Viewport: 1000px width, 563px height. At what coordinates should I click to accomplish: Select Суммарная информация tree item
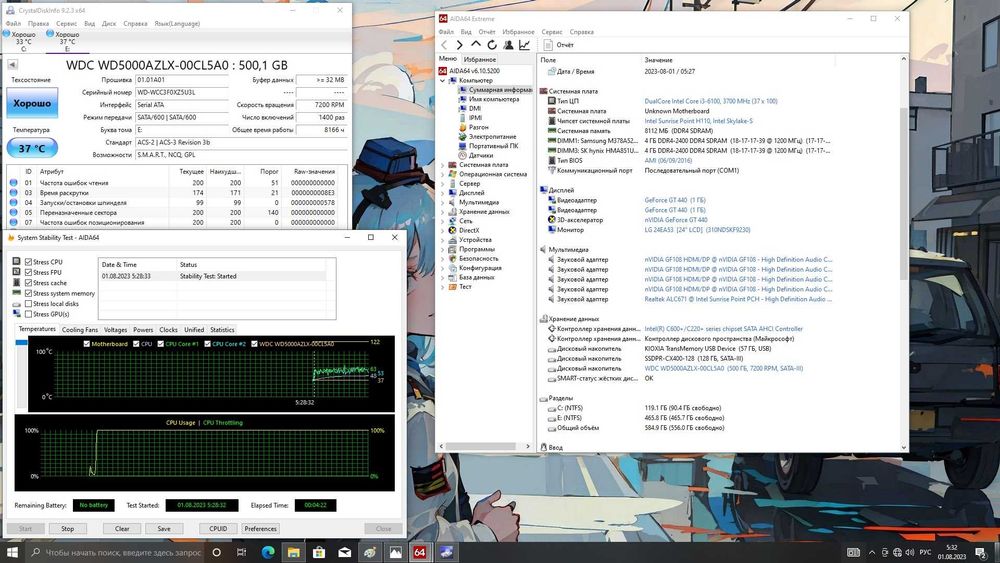point(500,90)
